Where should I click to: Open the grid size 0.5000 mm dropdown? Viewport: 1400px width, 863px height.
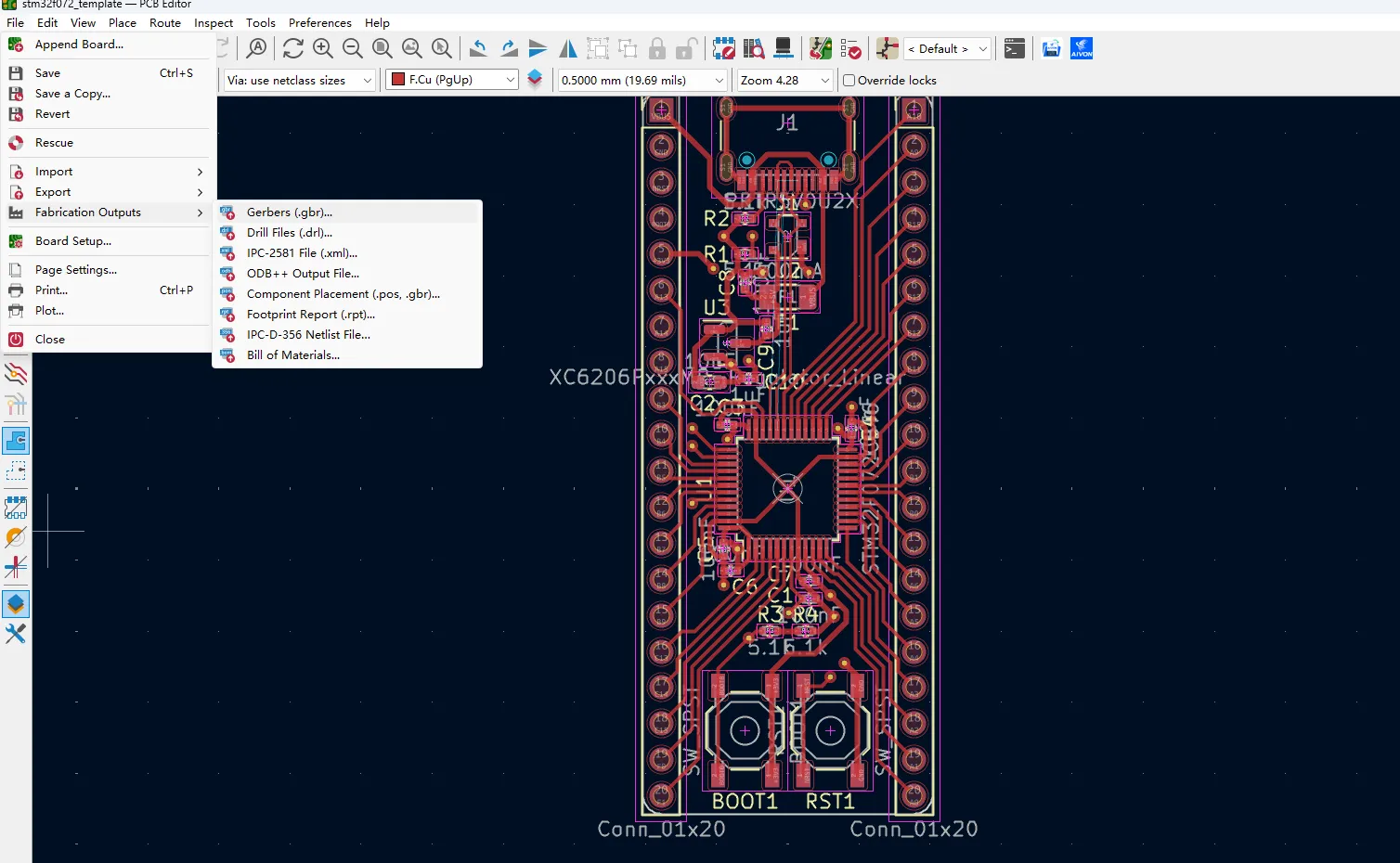point(642,81)
